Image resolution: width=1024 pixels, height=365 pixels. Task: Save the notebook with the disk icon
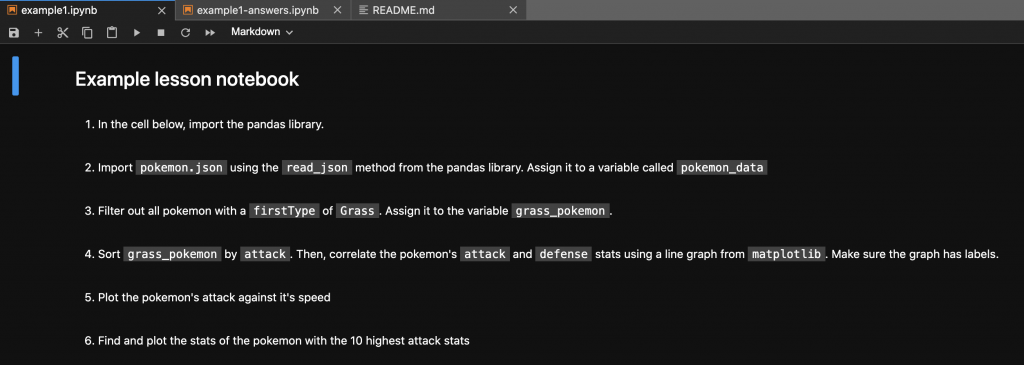[x=14, y=32]
